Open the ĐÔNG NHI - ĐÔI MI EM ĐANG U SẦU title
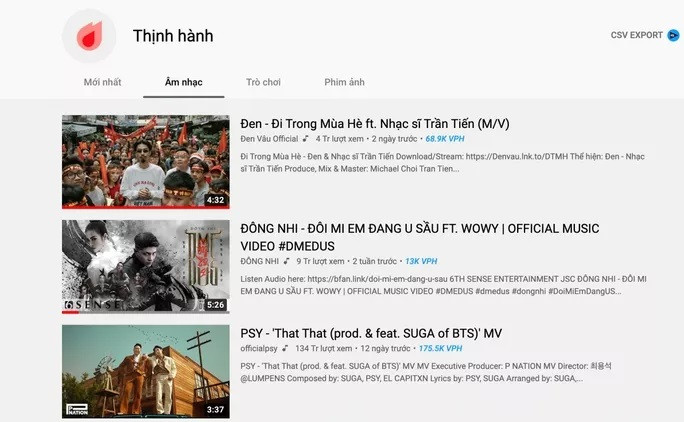The width and height of the screenshot is (684, 422). [420, 237]
